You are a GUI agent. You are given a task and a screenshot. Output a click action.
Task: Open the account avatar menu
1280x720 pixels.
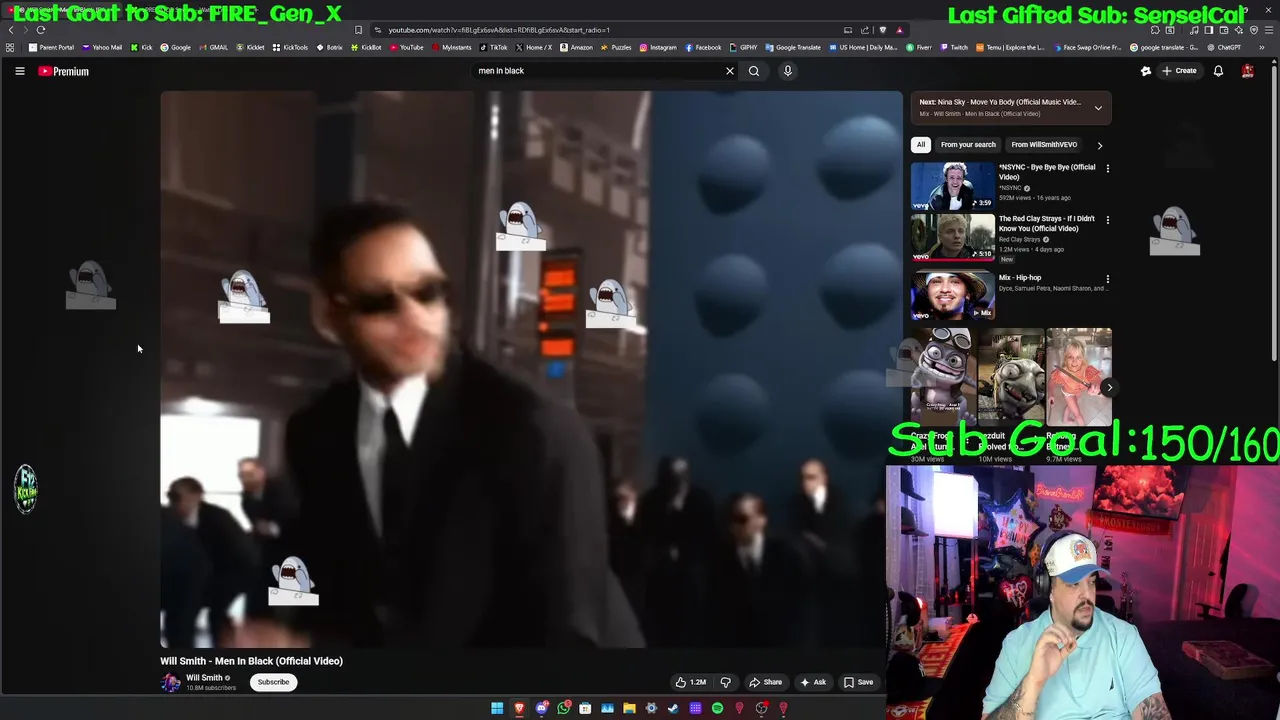coord(1247,71)
